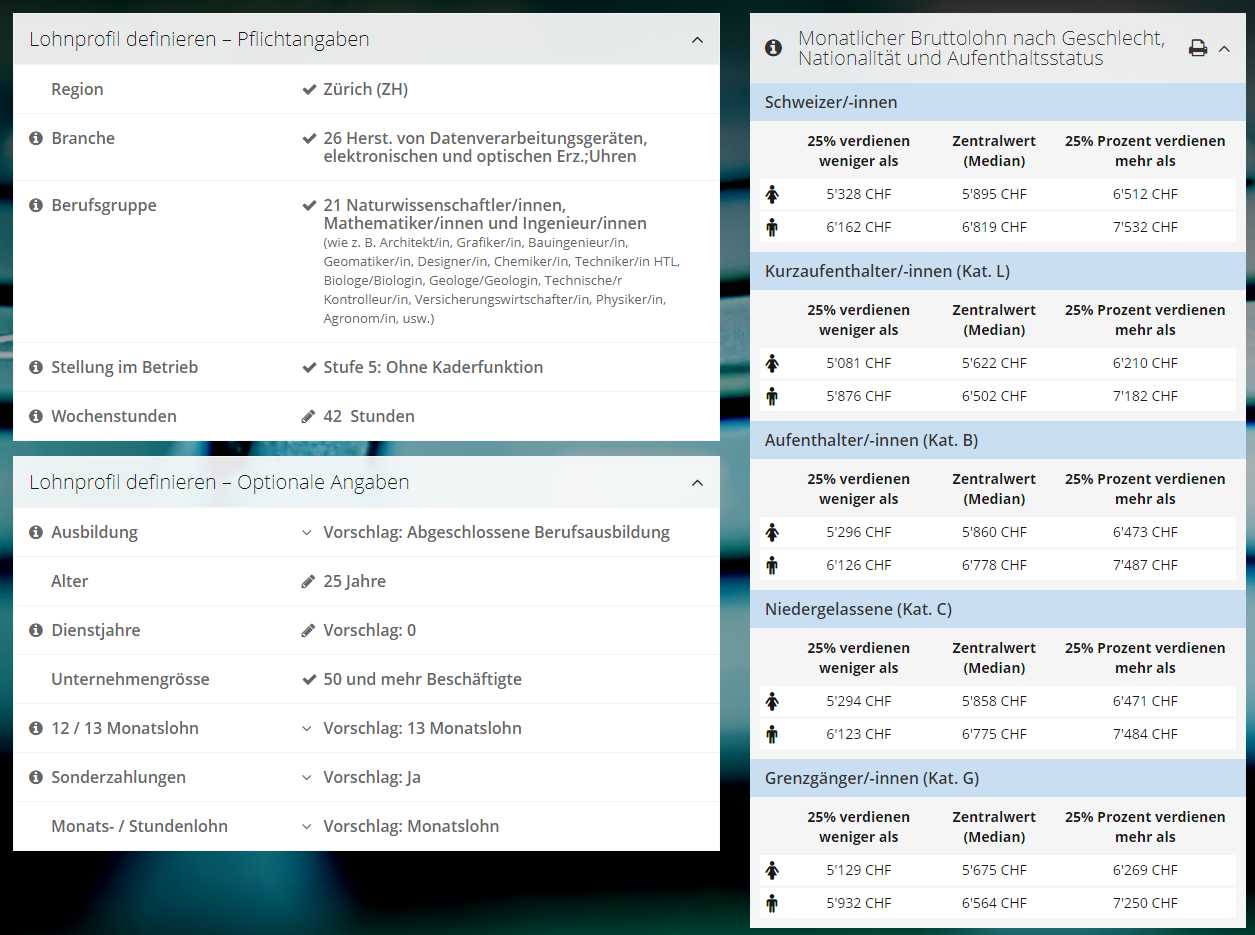Click the info icon next to Berufsgruppe
1255x935 pixels.
[x=36, y=205]
